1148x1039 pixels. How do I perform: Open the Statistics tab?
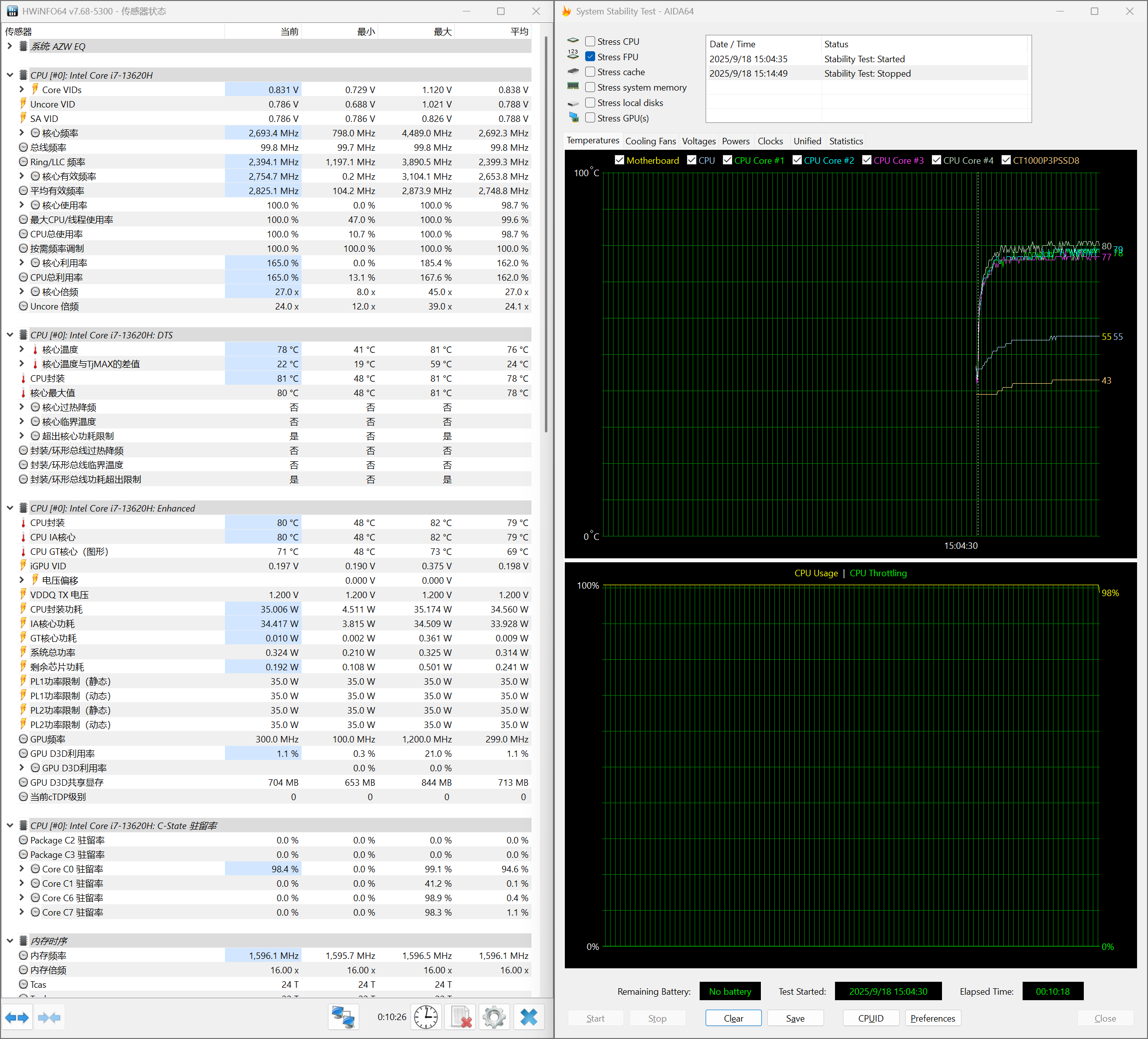coord(845,141)
